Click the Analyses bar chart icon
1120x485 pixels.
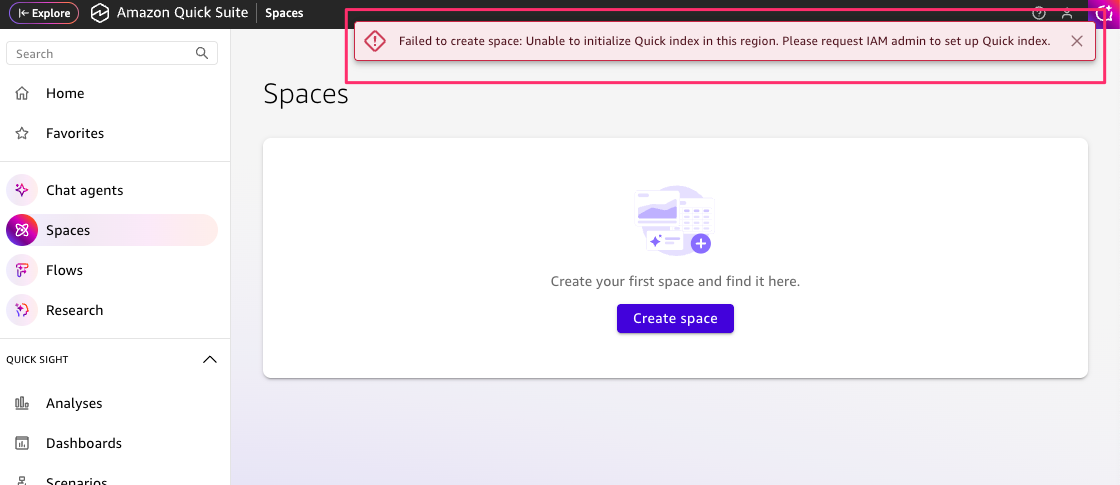22,404
